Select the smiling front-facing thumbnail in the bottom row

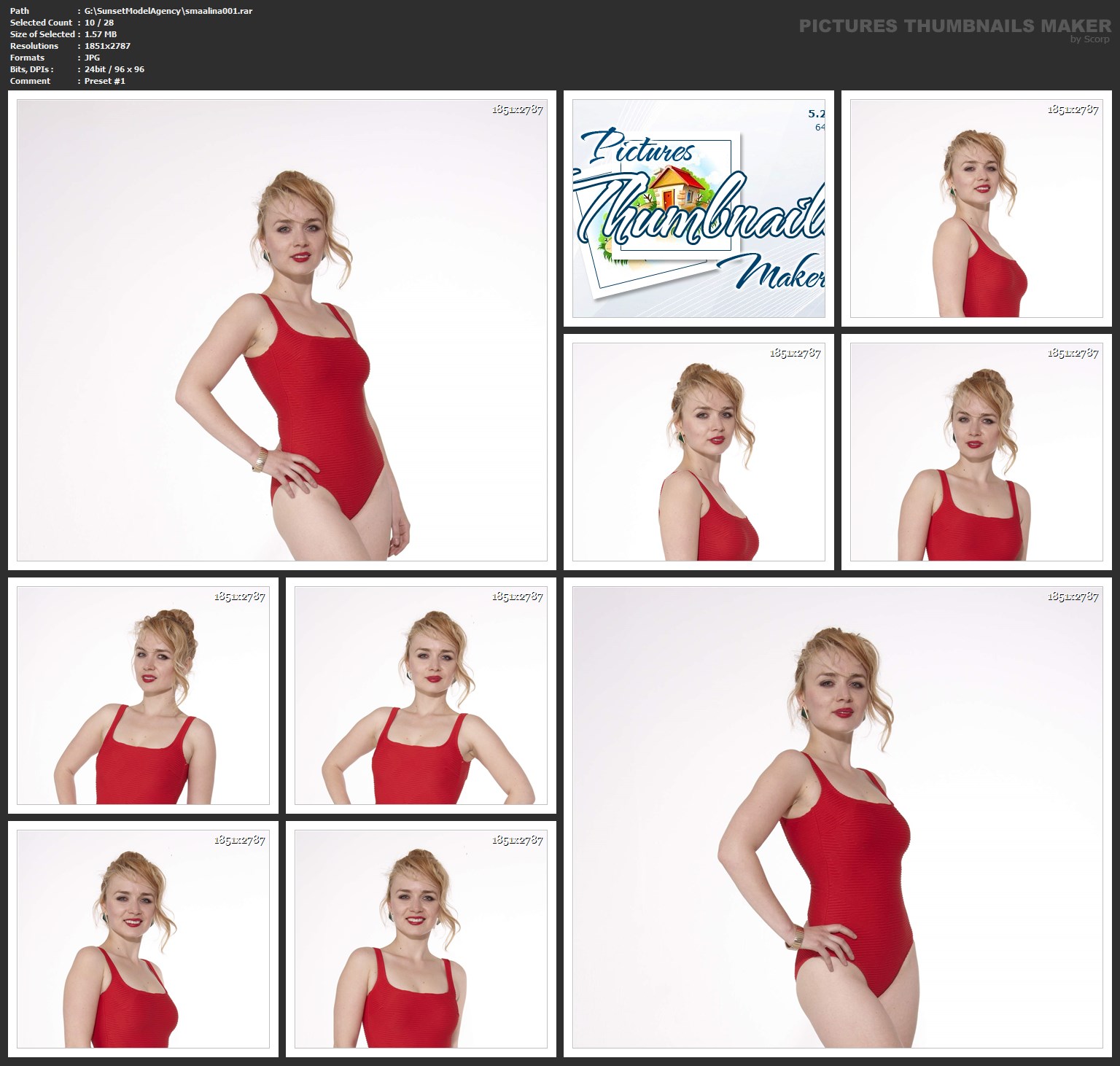[x=421, y=939]
